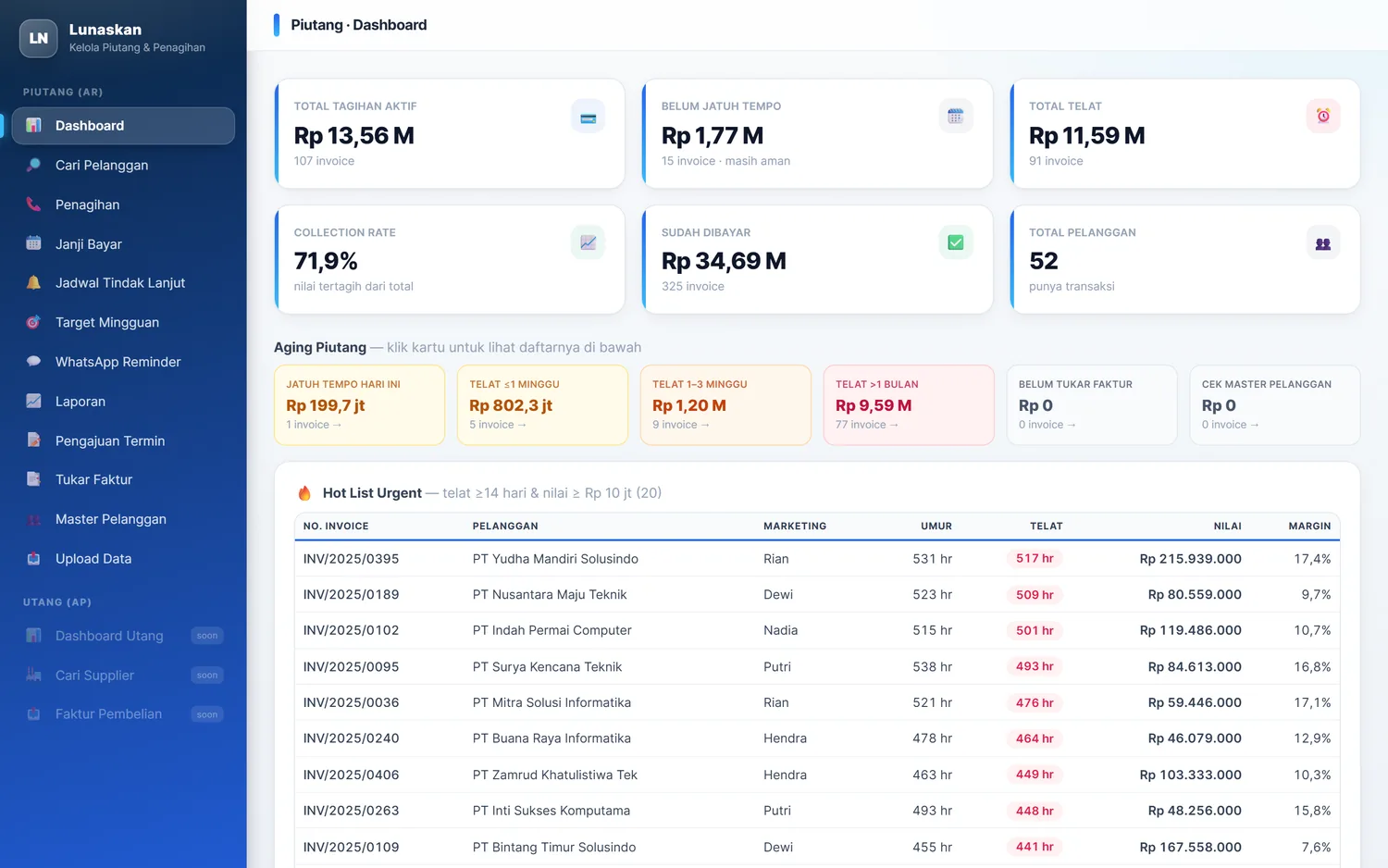1388x868 pixels.
Task: Go to Cari Pelanggan page
Action: tap(123, 165)
